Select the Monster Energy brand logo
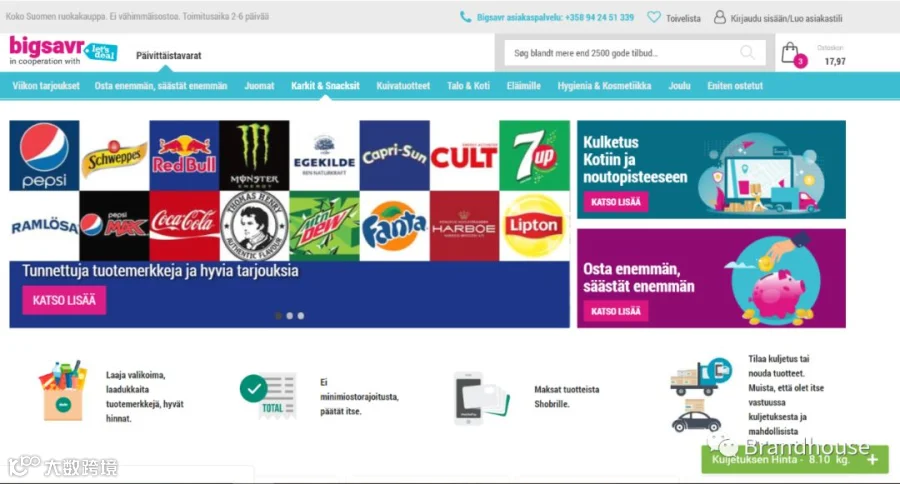The width and height of the screenshot is (900, 484). click(254, 156)
